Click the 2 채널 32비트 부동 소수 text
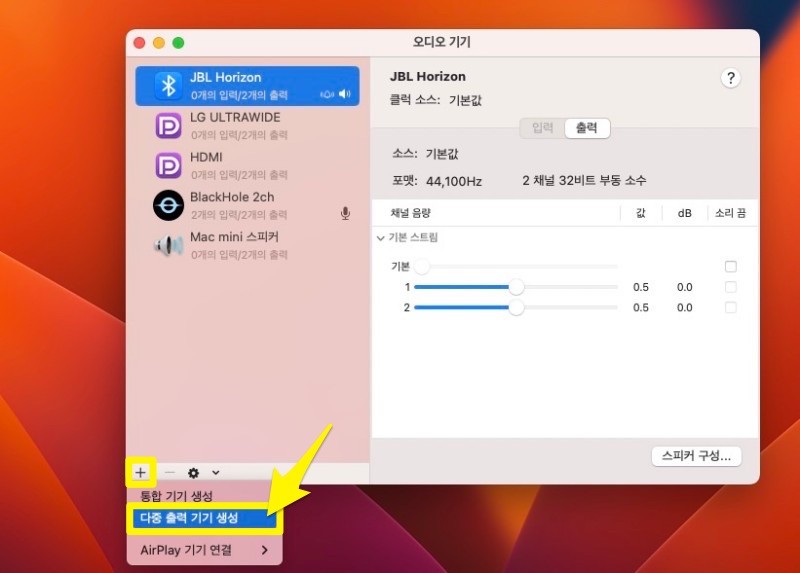 point(584,180)
